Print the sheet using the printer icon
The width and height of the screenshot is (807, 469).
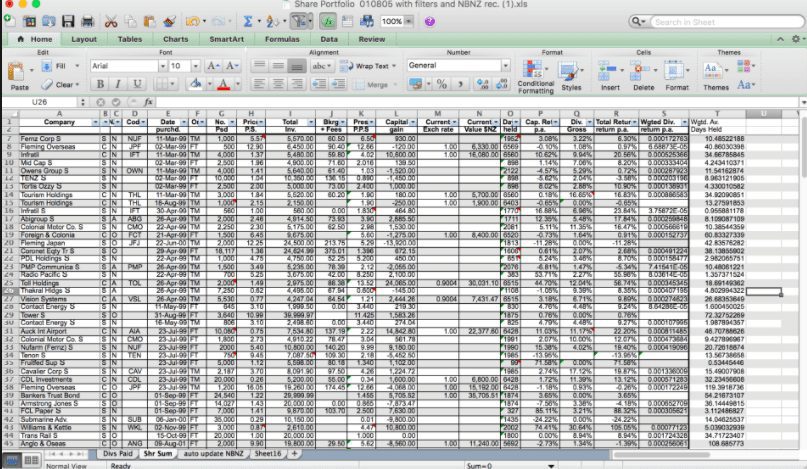point(88,21)
